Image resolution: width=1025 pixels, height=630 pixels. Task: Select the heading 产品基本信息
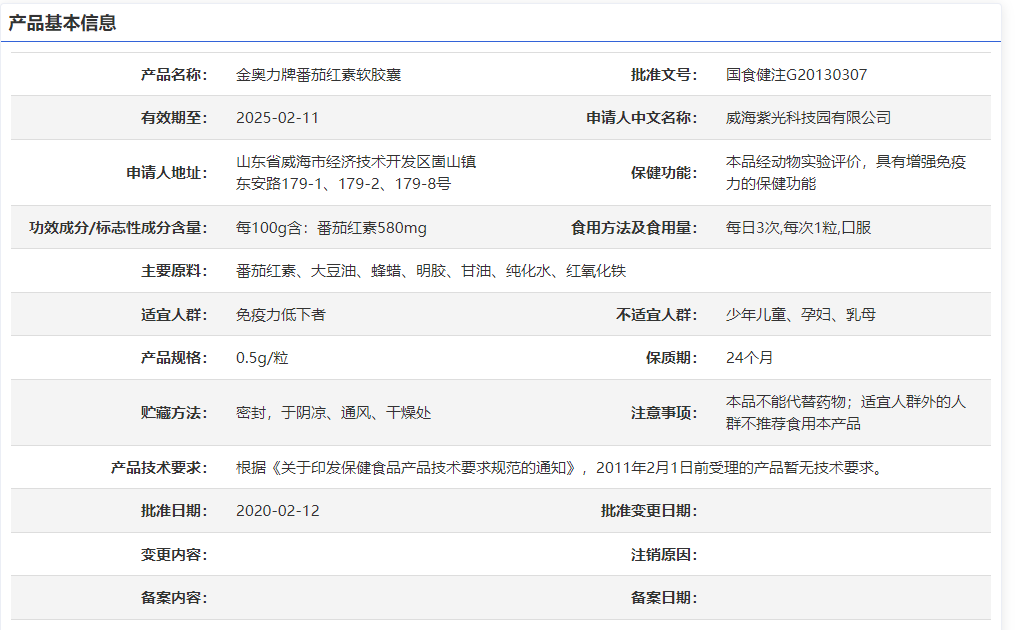click(62, 23)
